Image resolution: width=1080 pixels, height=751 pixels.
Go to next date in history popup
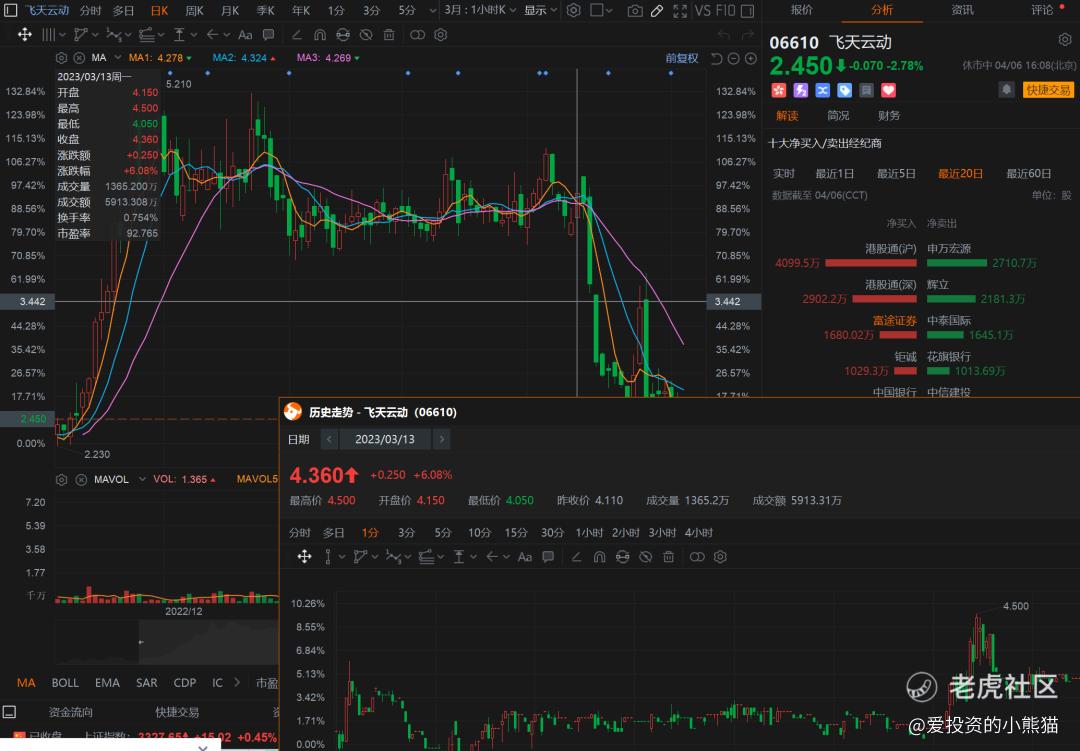click(442, 439)
